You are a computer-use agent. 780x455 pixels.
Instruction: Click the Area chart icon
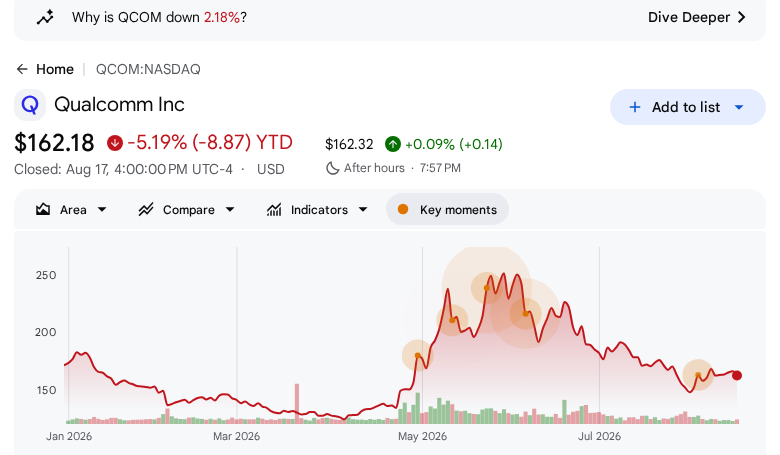coord(43,209)
